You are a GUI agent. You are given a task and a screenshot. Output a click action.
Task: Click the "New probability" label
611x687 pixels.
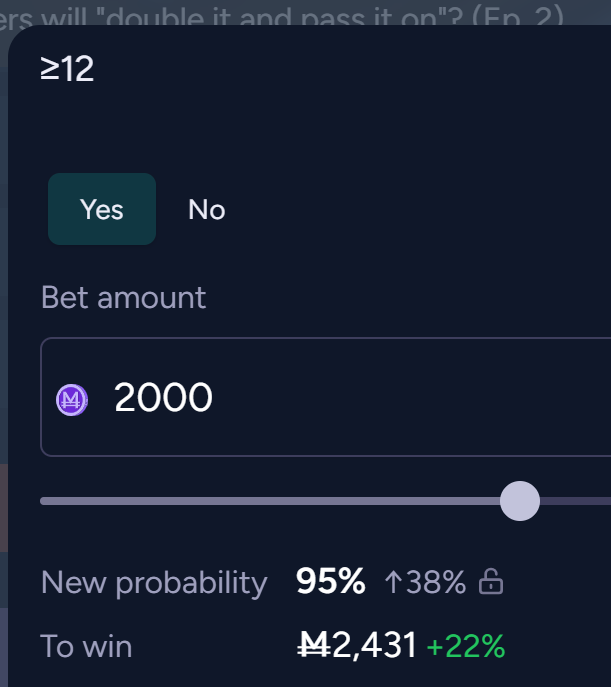[x=154, y=582]
